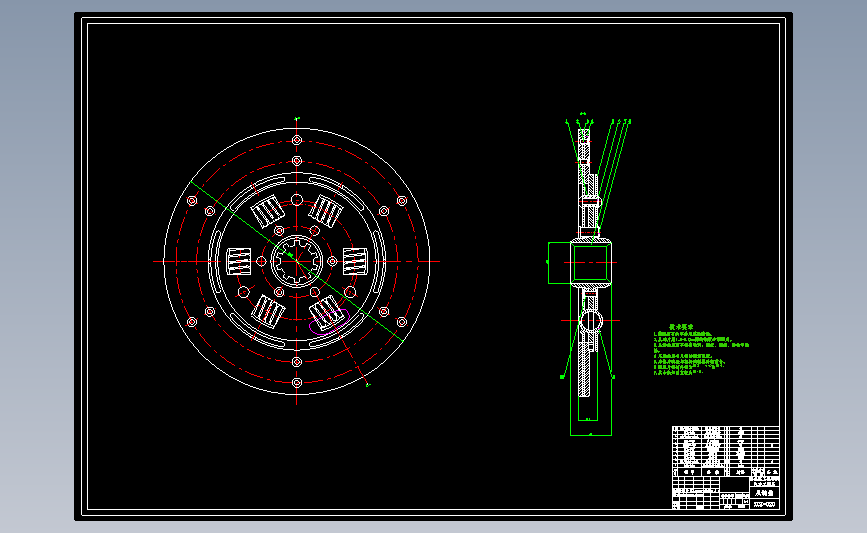This screenshot has width=867, height=533.
Task: Click the bottom-left damper spring
Action: [268, 311]
